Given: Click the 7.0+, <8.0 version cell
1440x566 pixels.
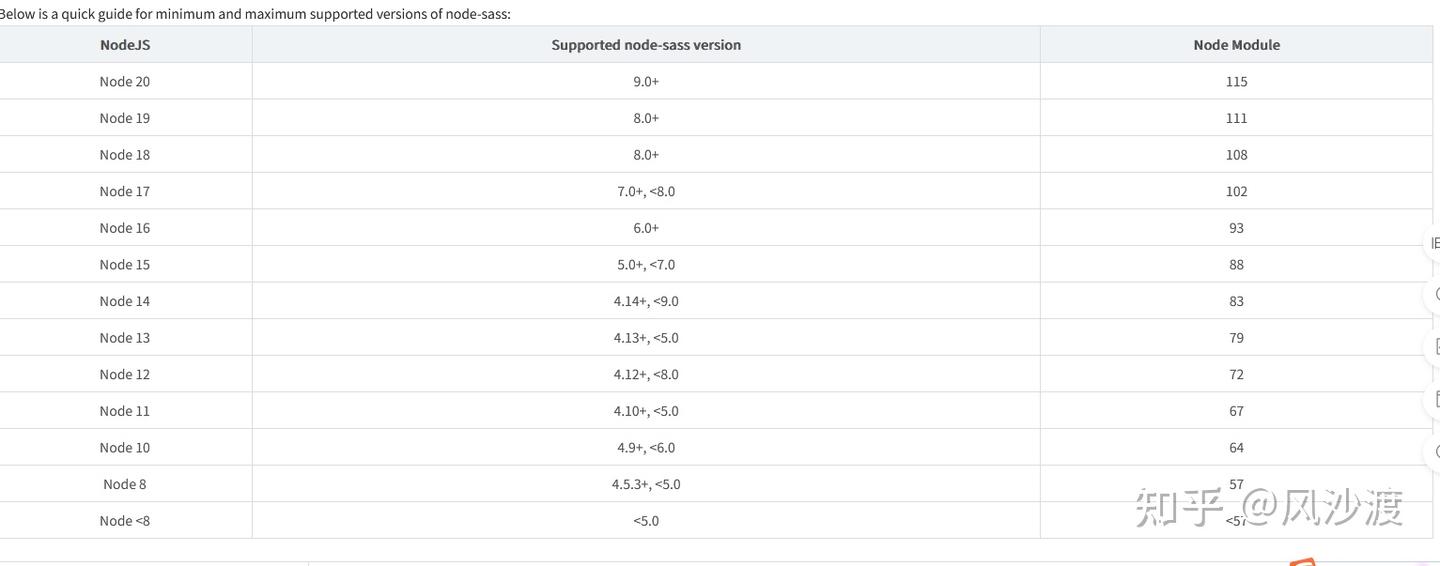Looking at the screenshot, I should (x=646, y=192).
